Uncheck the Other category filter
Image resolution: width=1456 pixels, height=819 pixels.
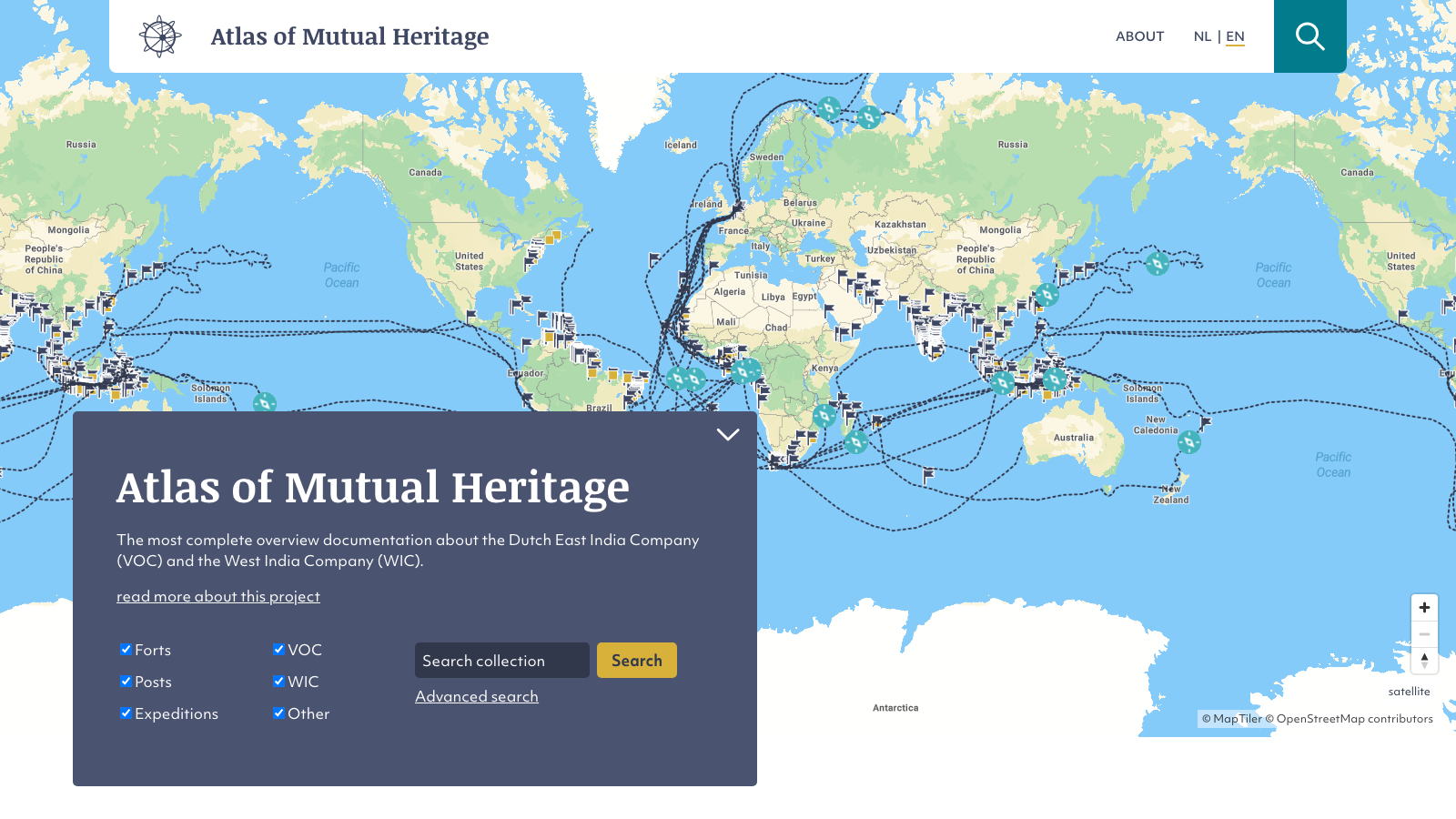(x=278, y=713)
